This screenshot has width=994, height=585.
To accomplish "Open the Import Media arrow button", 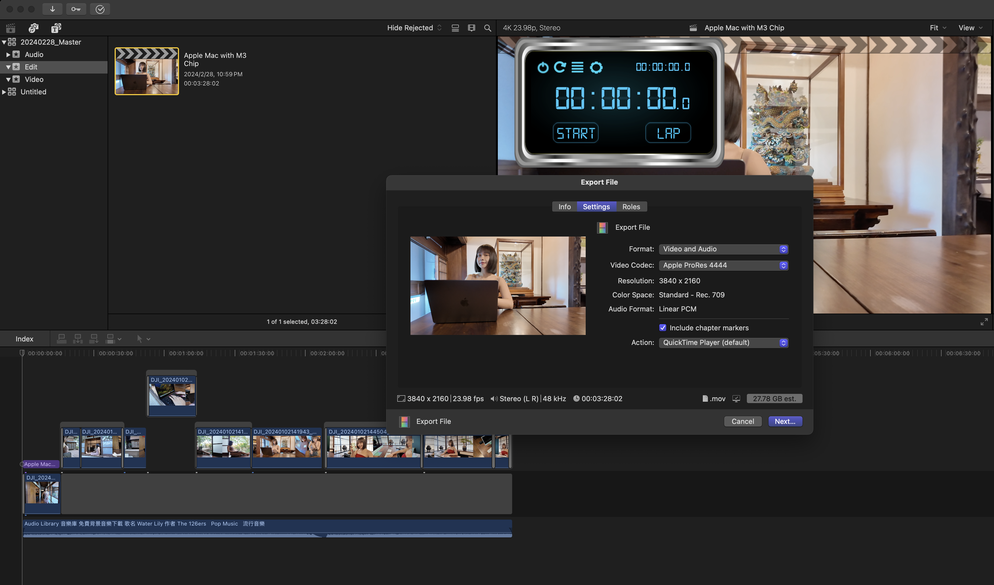I will pyautogui.click(x=52, y=9).
